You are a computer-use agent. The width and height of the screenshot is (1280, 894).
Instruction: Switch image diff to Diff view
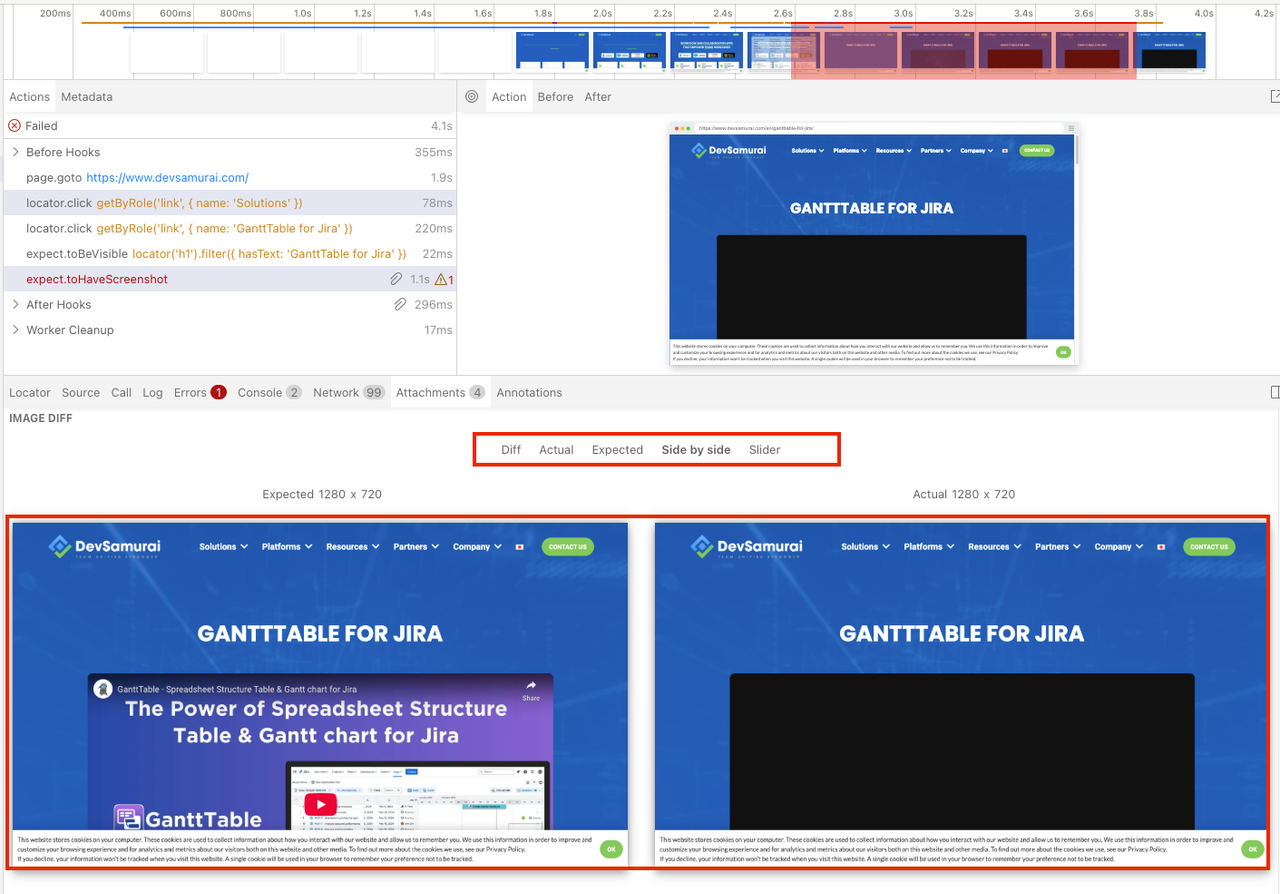(511, 450)
